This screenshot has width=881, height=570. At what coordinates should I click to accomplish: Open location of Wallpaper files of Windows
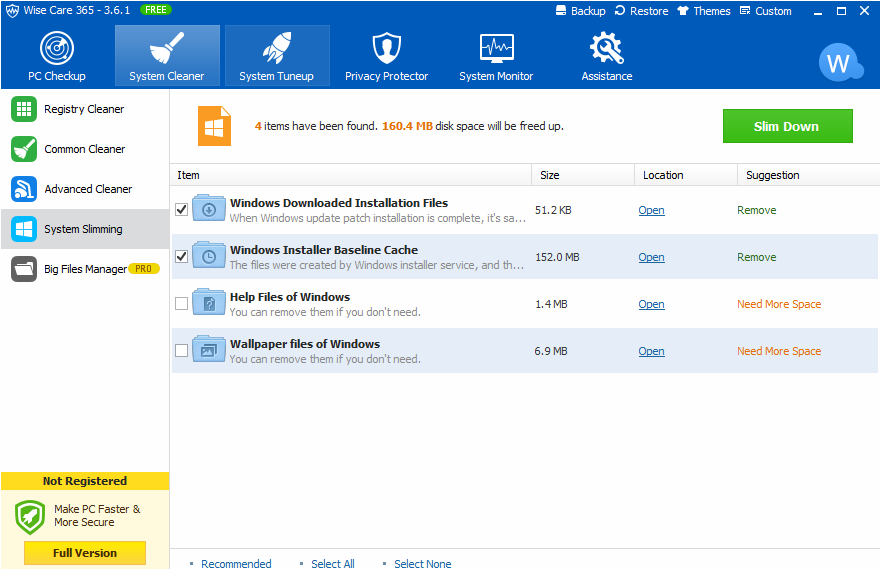[x=651, y=351]
